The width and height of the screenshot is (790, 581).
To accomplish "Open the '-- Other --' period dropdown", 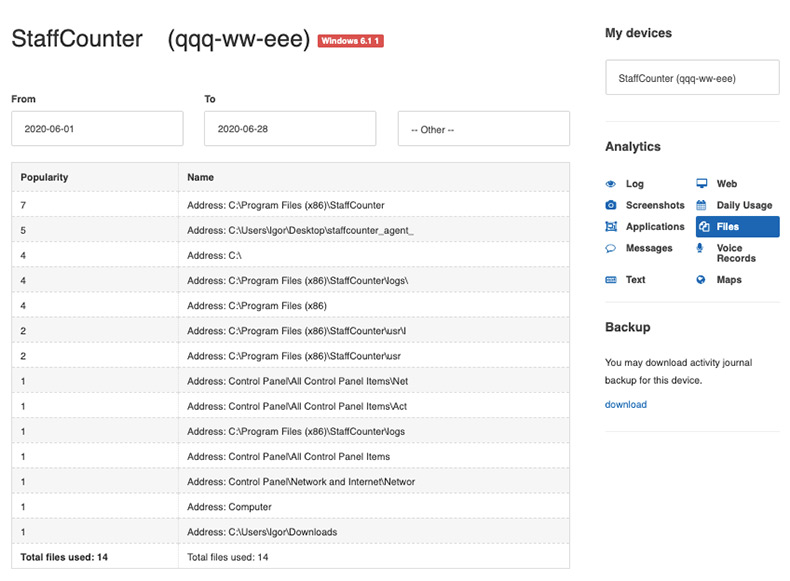I will click(x=484, y=129).
